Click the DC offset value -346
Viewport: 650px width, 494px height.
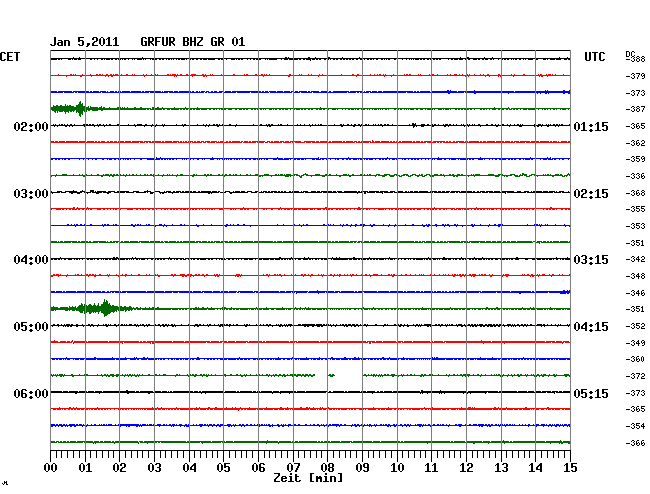(635, 293)
